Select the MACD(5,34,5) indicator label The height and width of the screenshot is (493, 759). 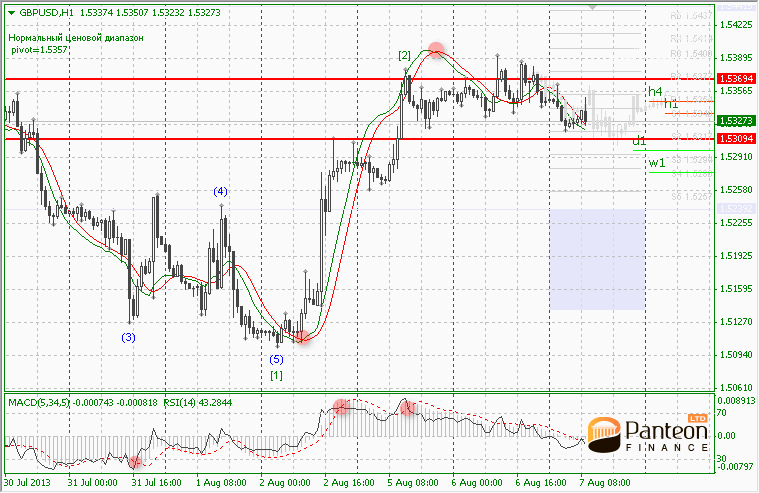40,402
